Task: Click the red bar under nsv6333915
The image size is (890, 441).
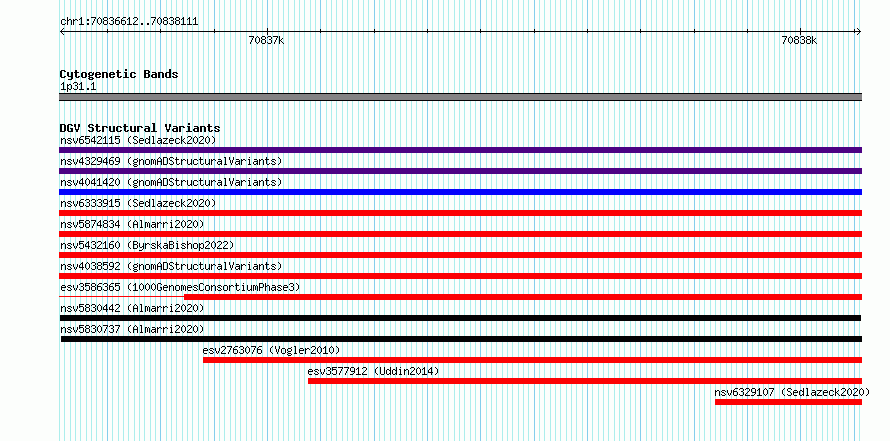Action: (460, 213)
